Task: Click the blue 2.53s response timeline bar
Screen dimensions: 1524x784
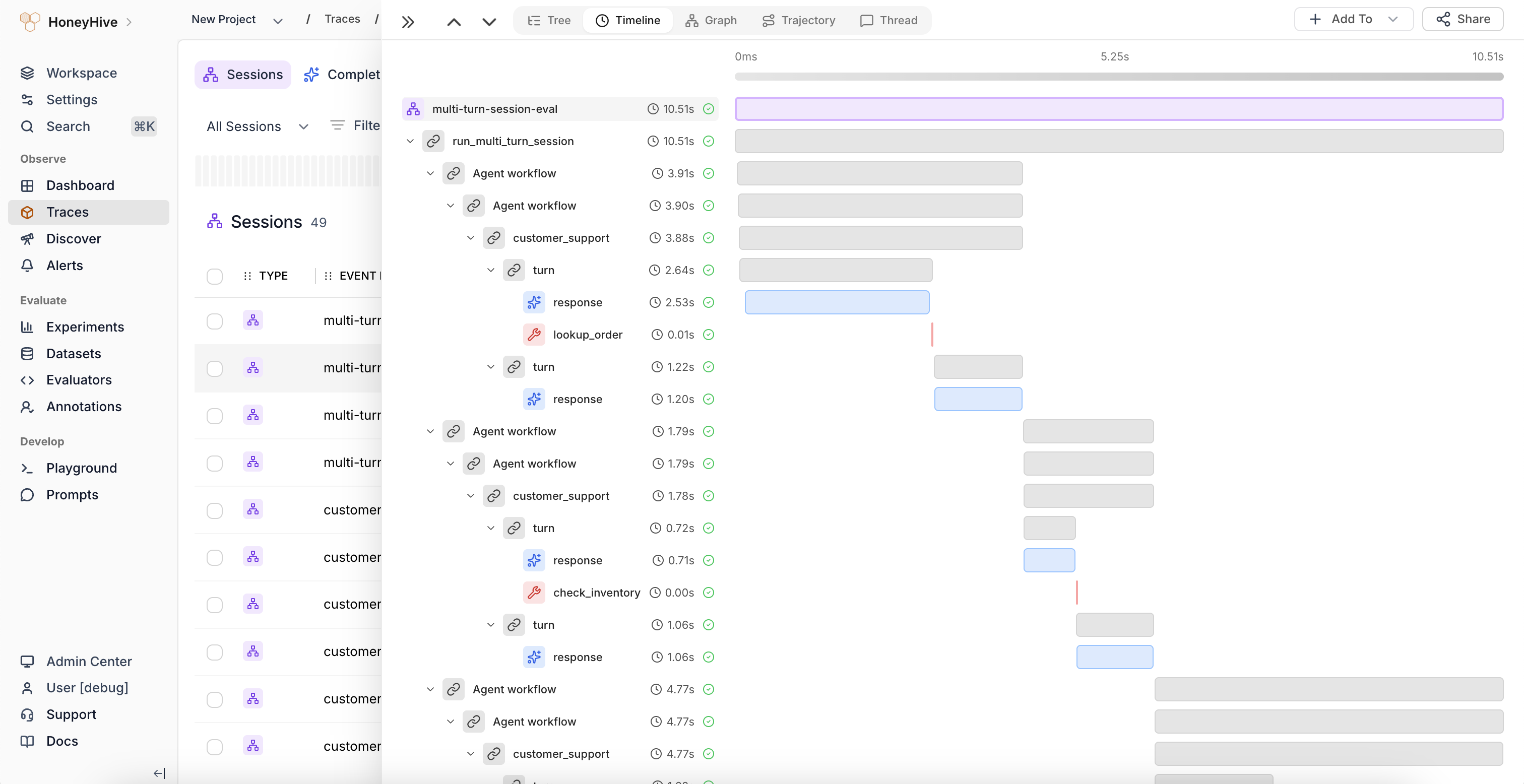Action: 837,302
